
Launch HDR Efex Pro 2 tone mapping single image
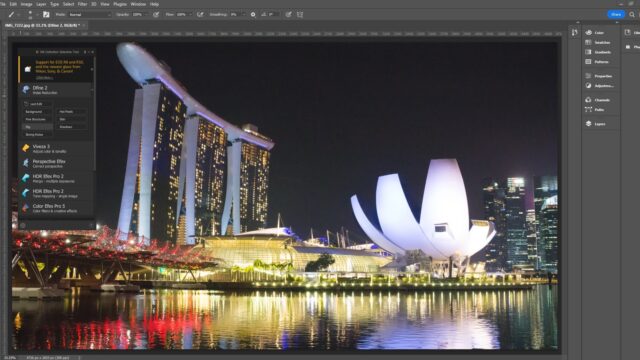coord(56,193)
